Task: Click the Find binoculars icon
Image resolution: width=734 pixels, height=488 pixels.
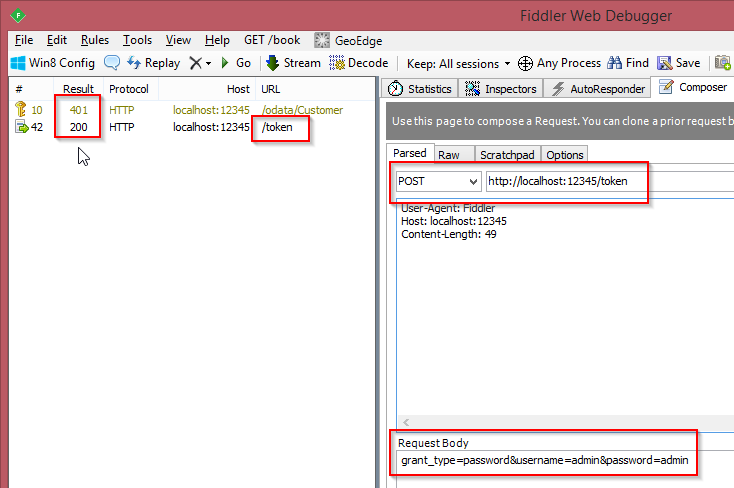Action: pos(615,63)
